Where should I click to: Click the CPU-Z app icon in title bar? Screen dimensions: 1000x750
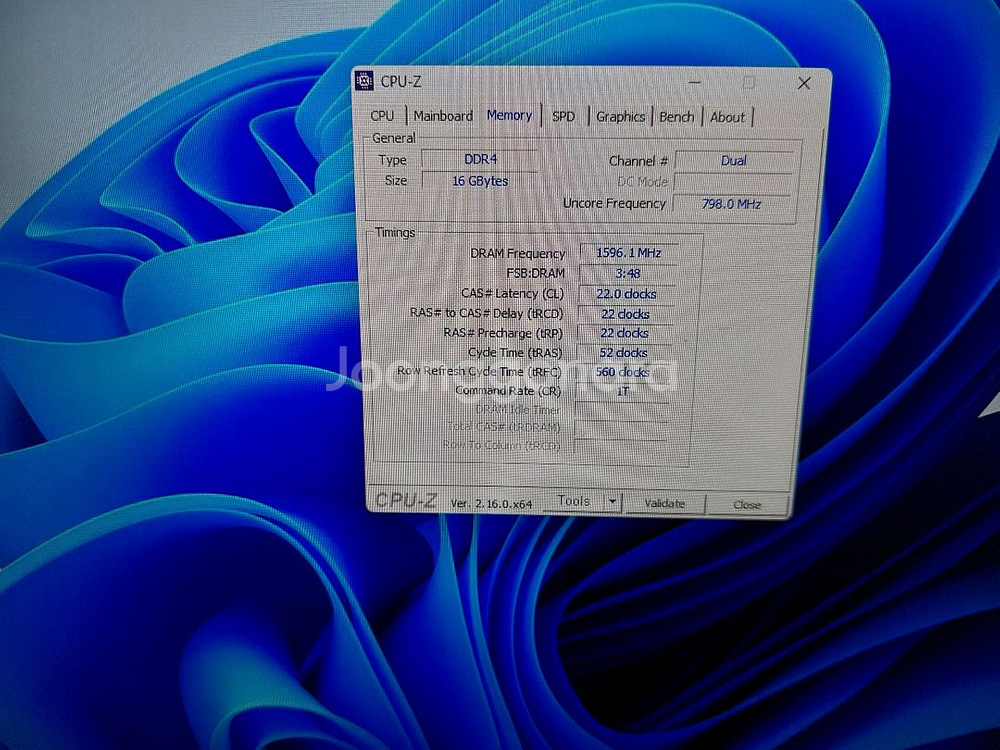pyautogui.click(x=364, y=81)
